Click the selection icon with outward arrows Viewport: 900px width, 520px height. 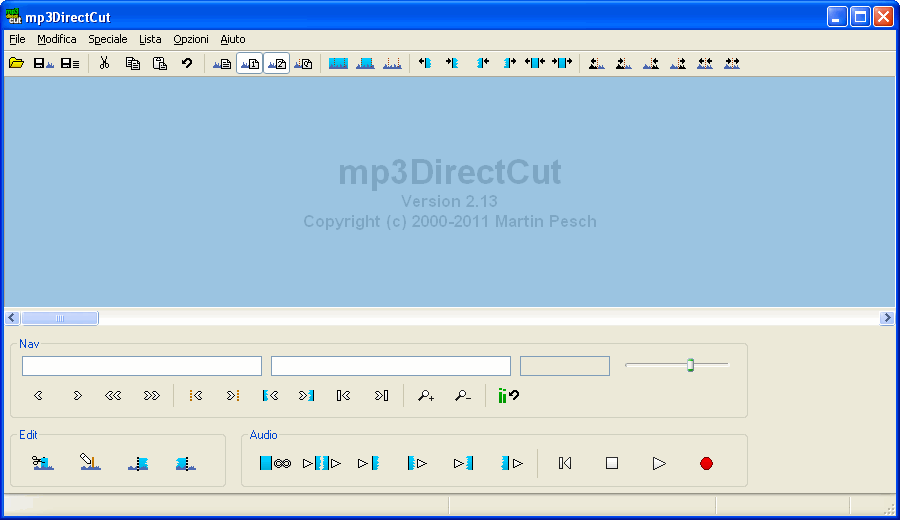pos(535,63)
